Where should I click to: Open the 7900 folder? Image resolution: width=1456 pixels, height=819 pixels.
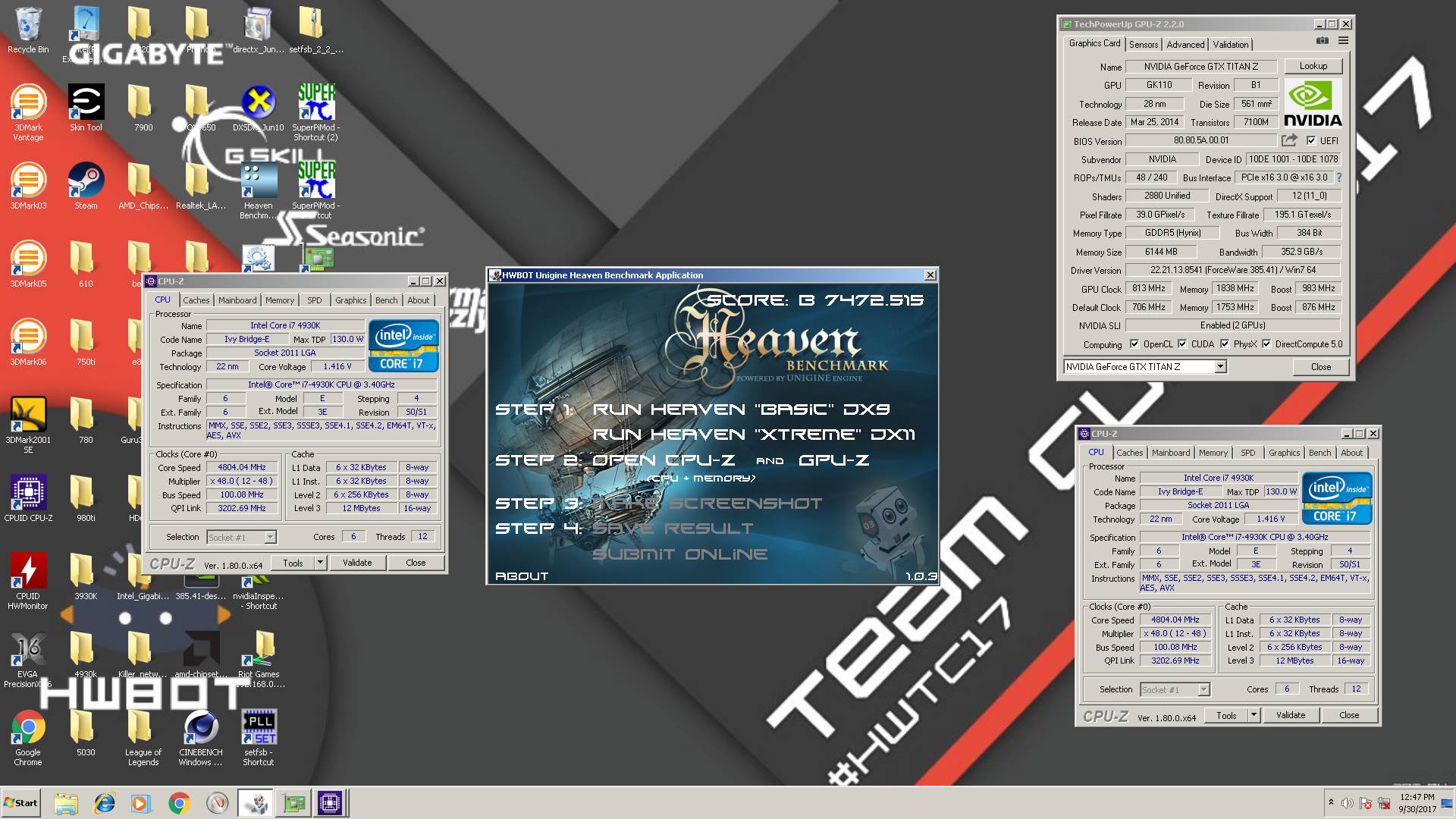click(x=143, y=108)
